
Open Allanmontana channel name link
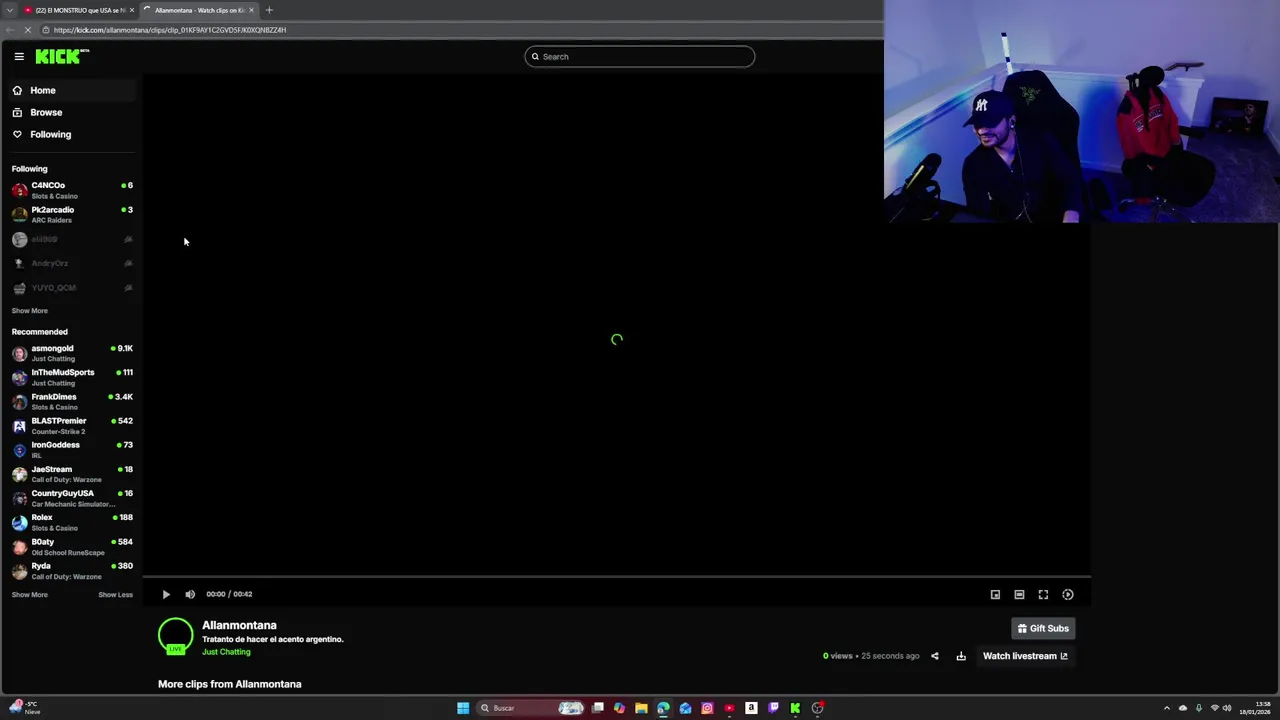click(x=239, y=625)
